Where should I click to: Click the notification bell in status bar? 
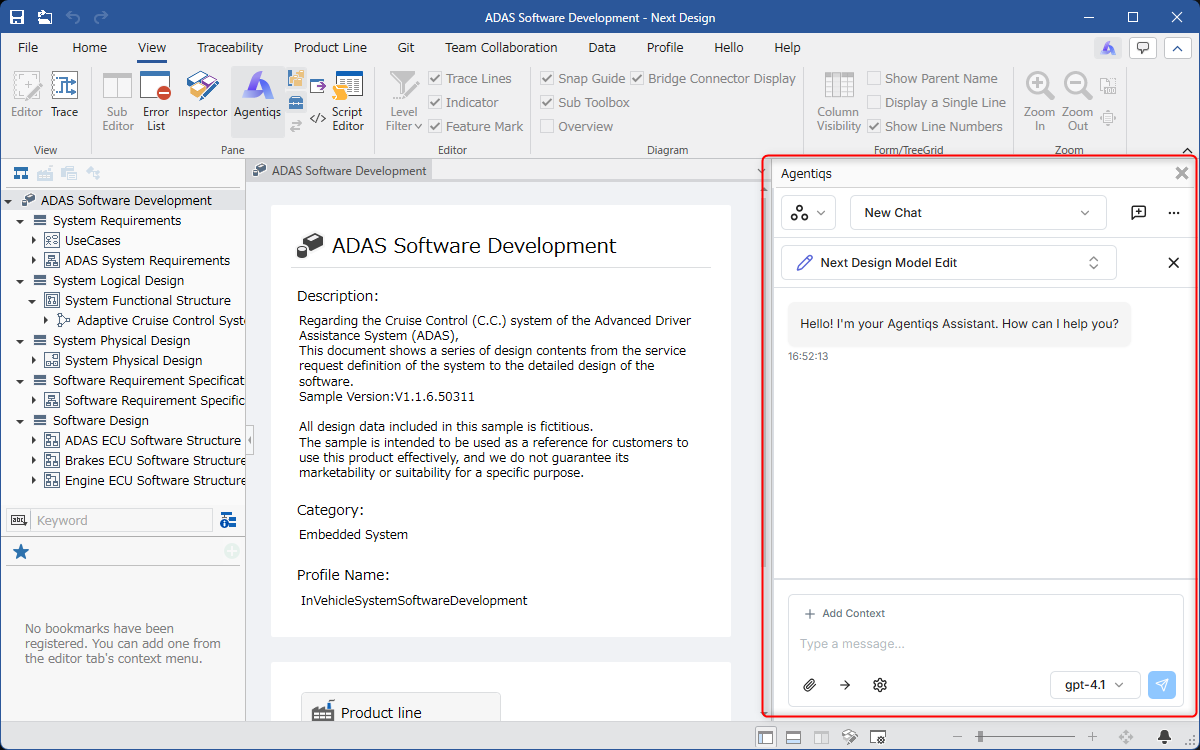tap(1165, 737)
